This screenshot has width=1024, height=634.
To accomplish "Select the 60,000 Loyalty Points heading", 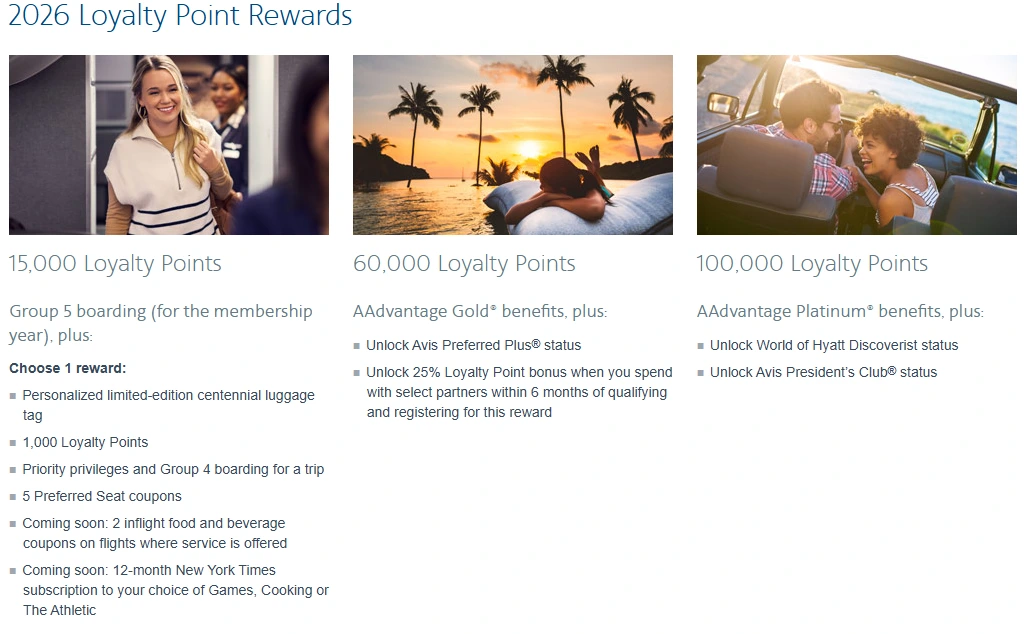I will click(x=464, y=264).
